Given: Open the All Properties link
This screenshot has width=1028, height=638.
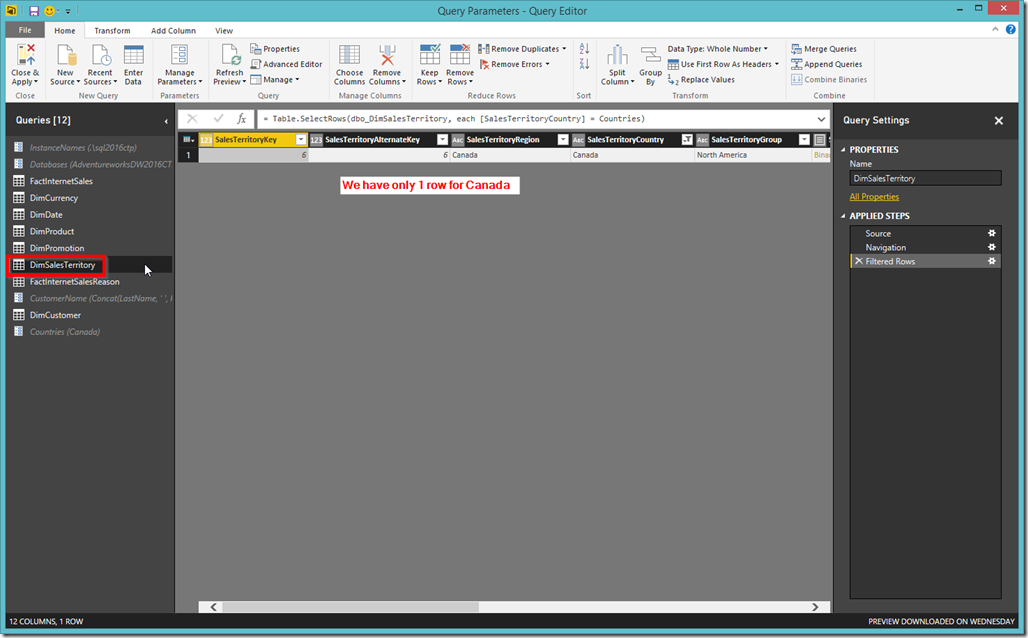Looking at the screenshot, I should pyautogui.click(x=874, y=197).
